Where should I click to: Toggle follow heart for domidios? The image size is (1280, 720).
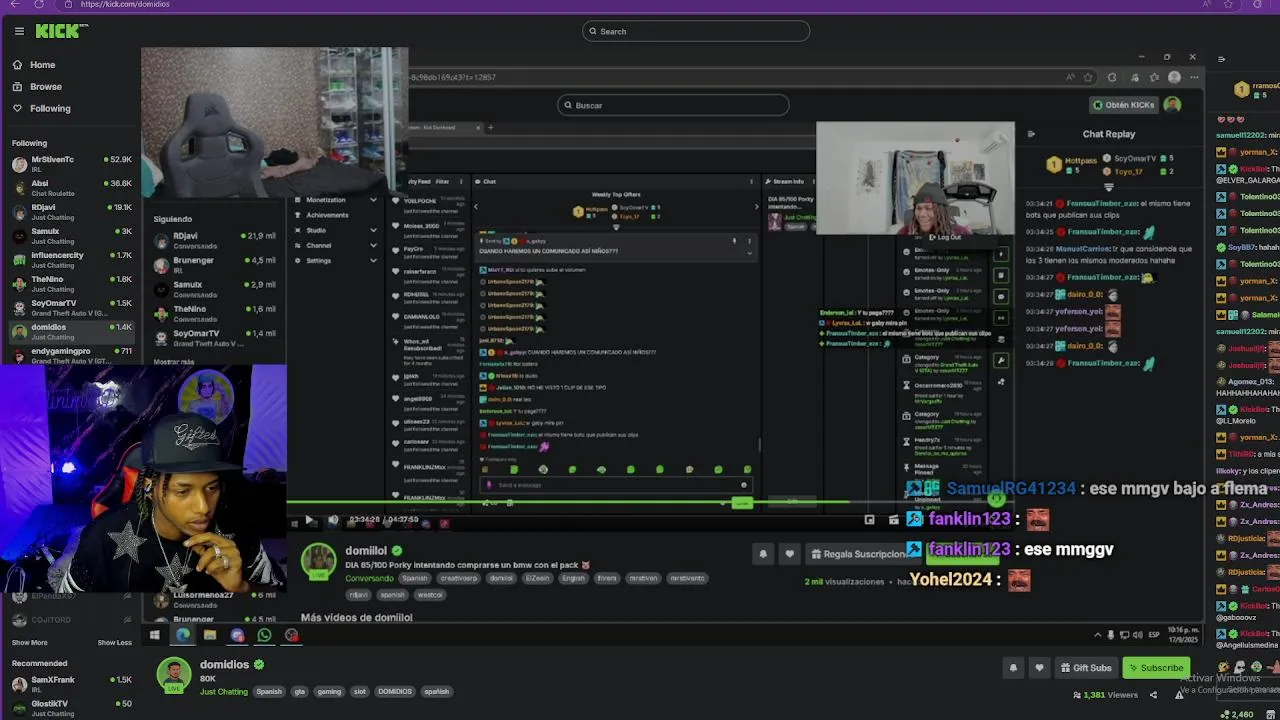tap(1039, 668)
